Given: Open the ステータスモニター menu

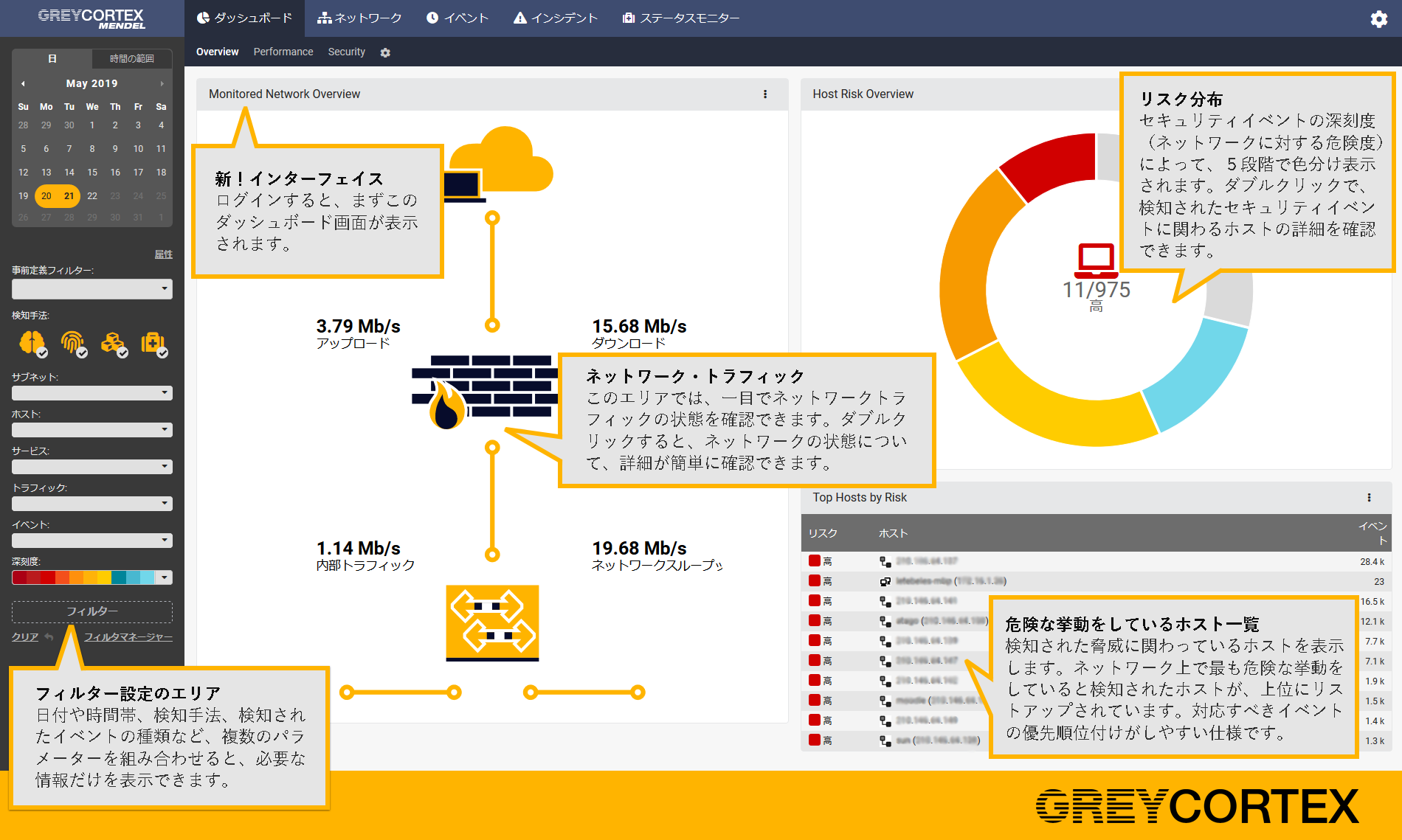Looking at the screenshot, I should 680,18.
